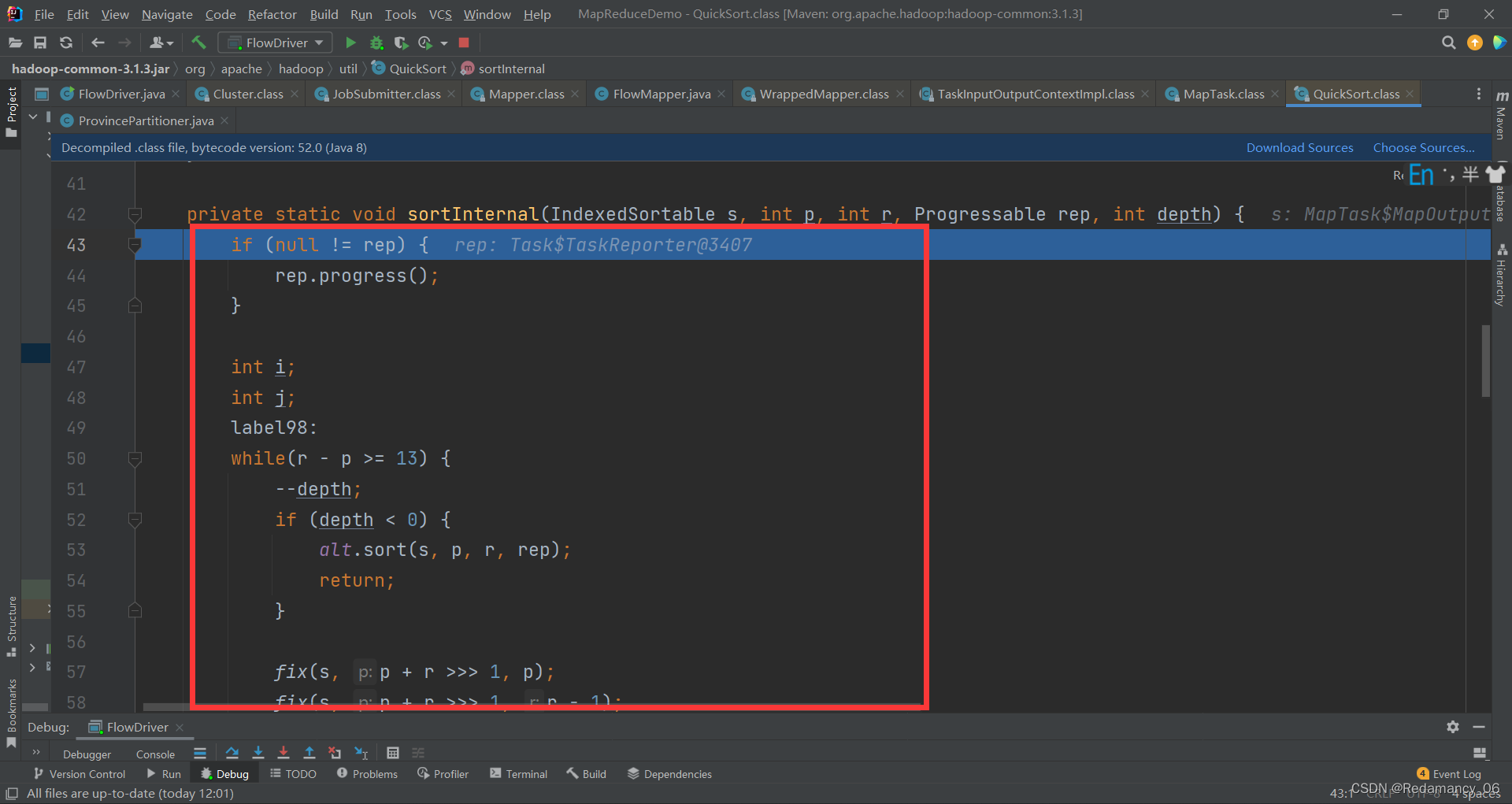
Task: Toggle fold end marker at line 55
Action: click(x=135, y=611)
